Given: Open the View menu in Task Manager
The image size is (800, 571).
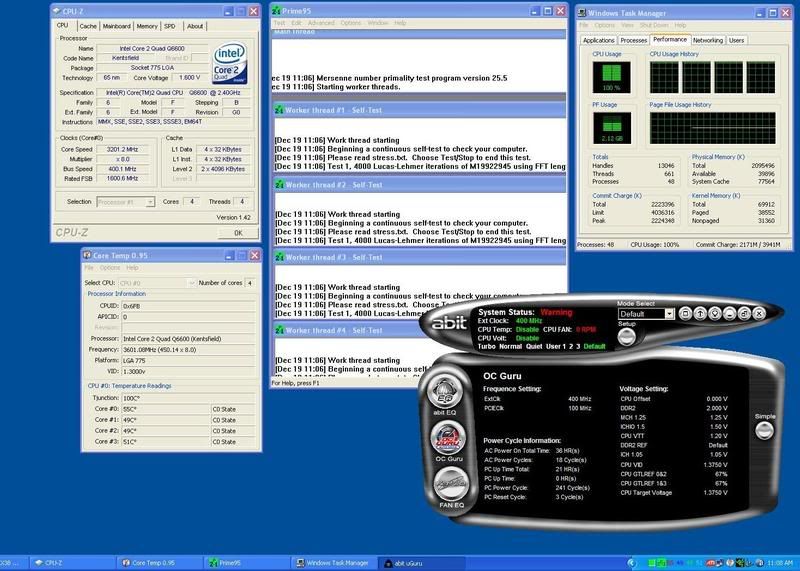Looking at the screenshot, I should 627,25.
